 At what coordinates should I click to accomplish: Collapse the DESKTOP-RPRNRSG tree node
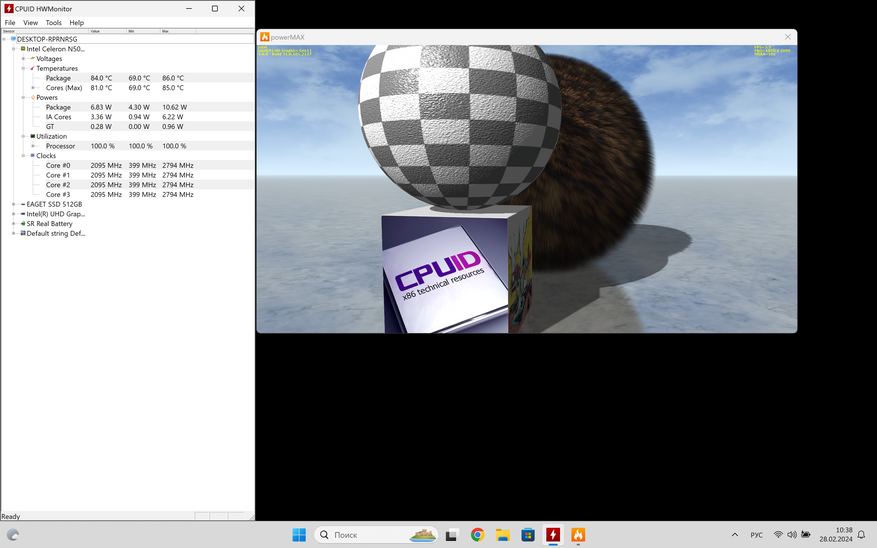(x=4, y=39)
